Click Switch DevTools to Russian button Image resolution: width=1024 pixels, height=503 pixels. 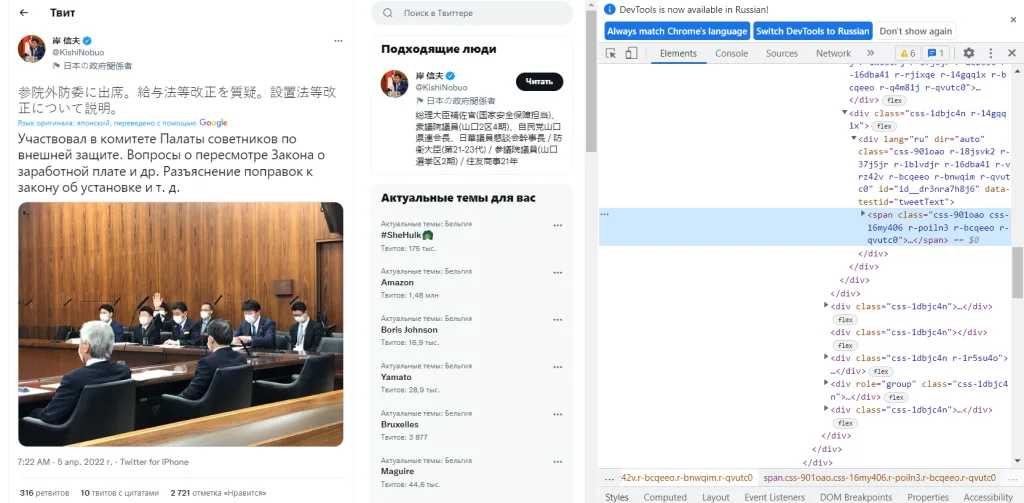point(813,31)
